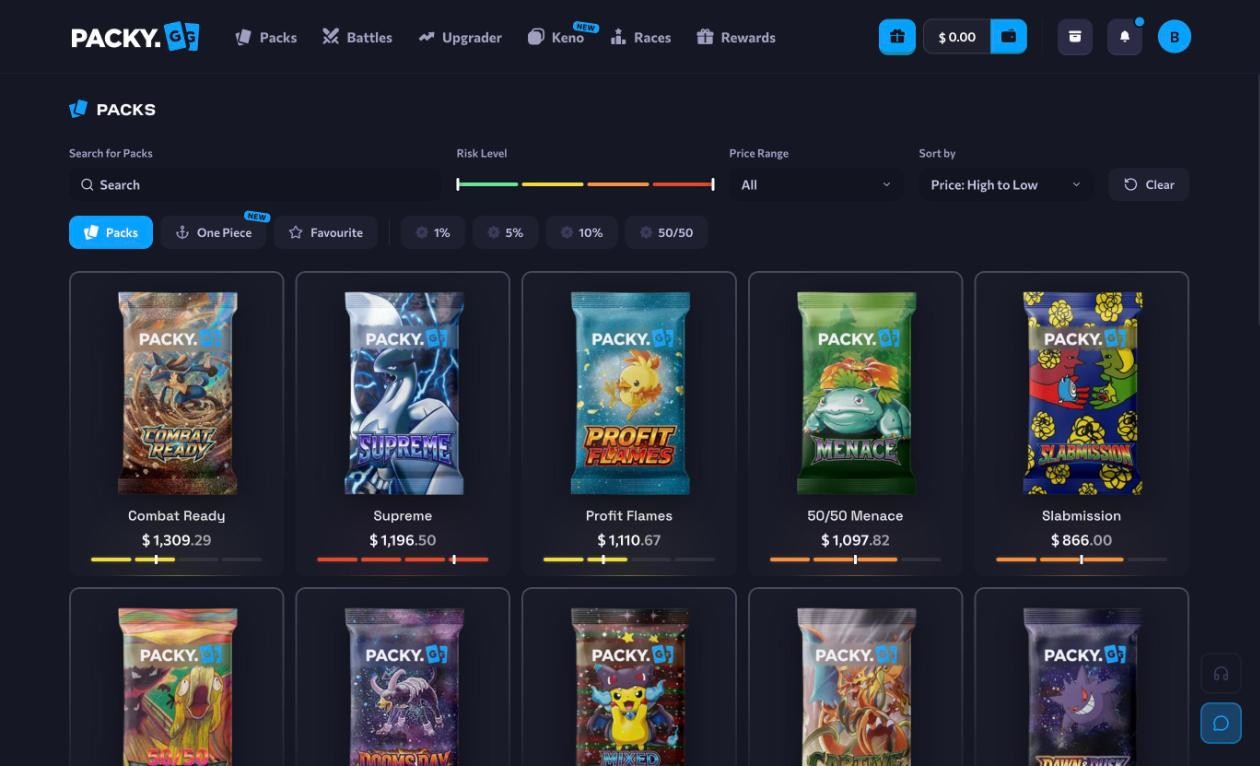The image size is (1260, 766).
Task: Click the Packs cards icon in navbar
Action: pos(243,37)
